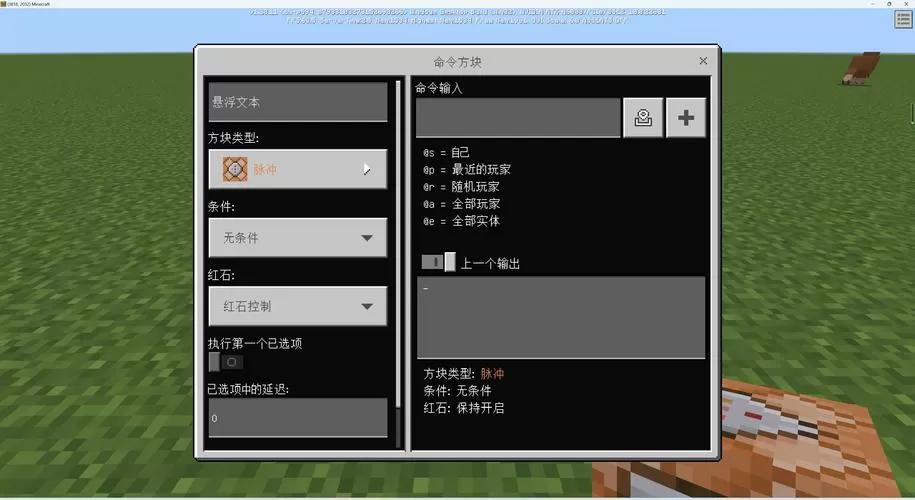This screenshot has width=915, height=500.
Task: Open the chat menu icon at top right
Action: pos(904,19)
